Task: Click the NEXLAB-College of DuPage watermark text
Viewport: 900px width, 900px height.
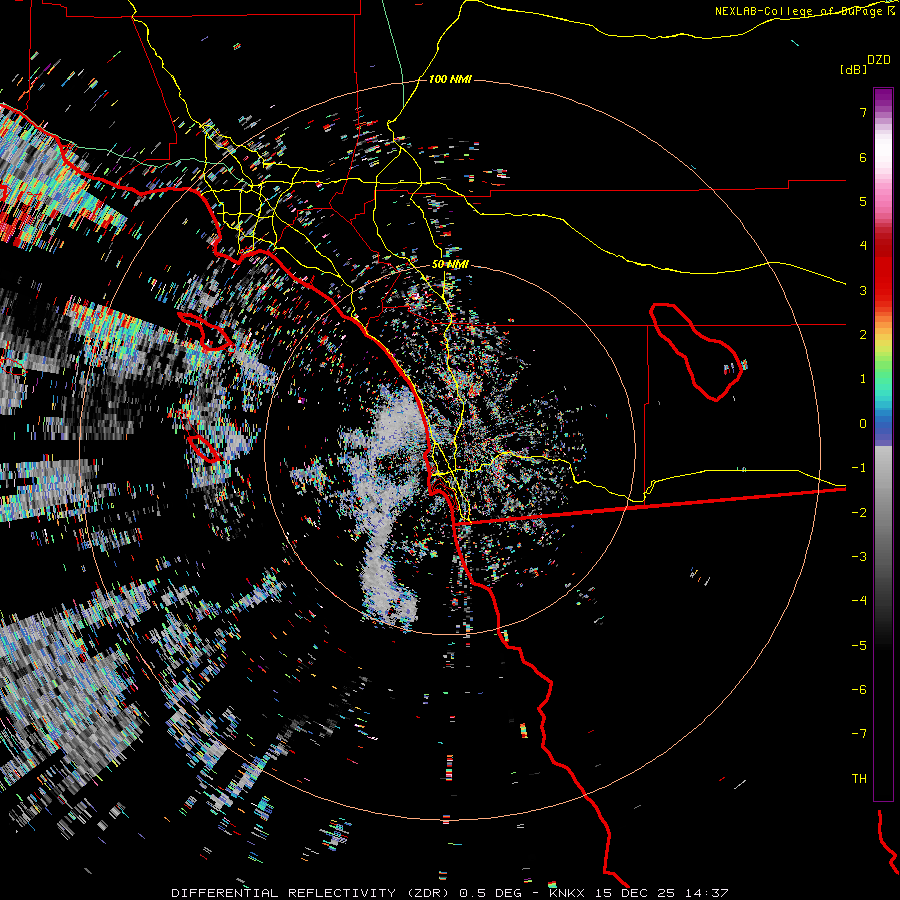Action: (804, 11)
